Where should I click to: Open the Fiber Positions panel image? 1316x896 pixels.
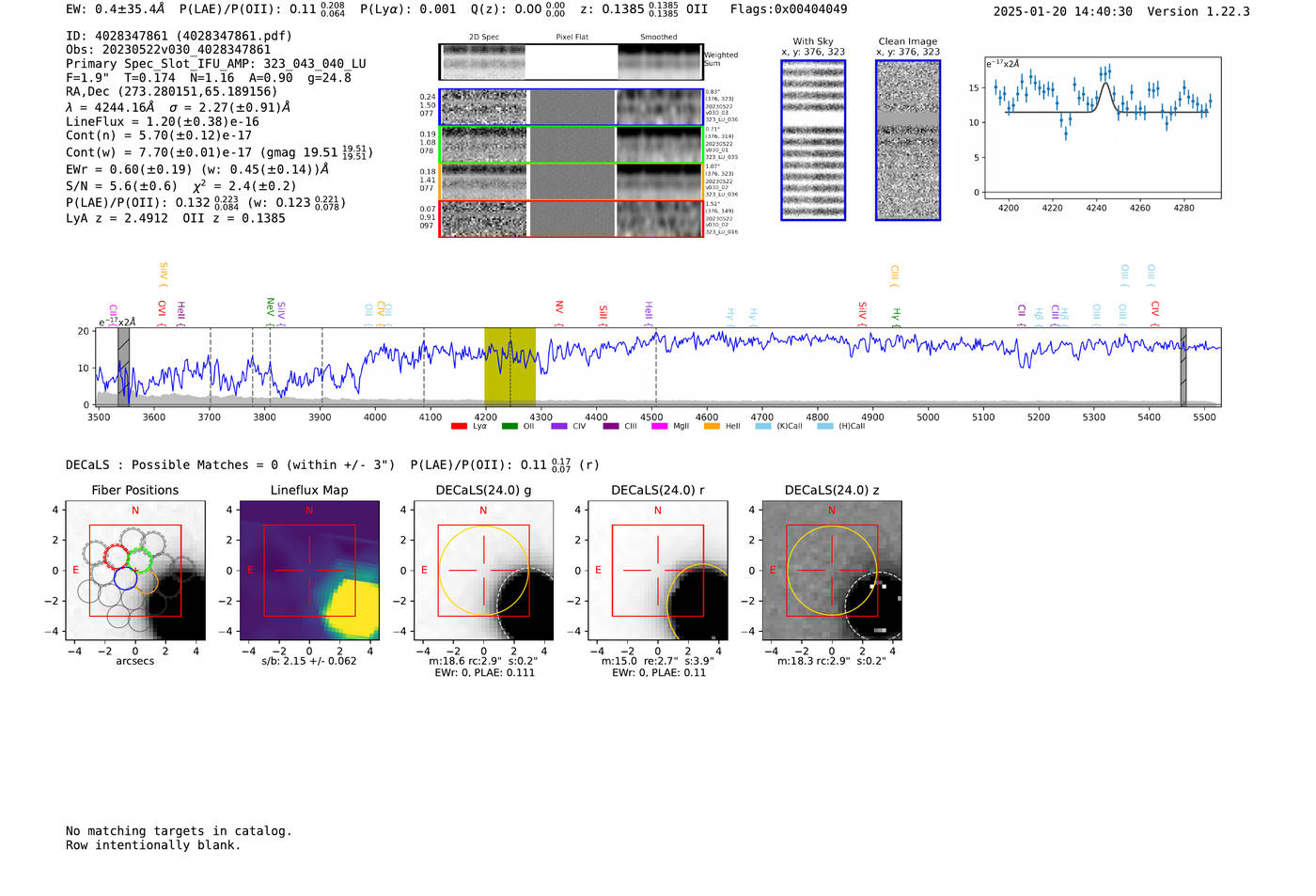(x=135, y=571)
